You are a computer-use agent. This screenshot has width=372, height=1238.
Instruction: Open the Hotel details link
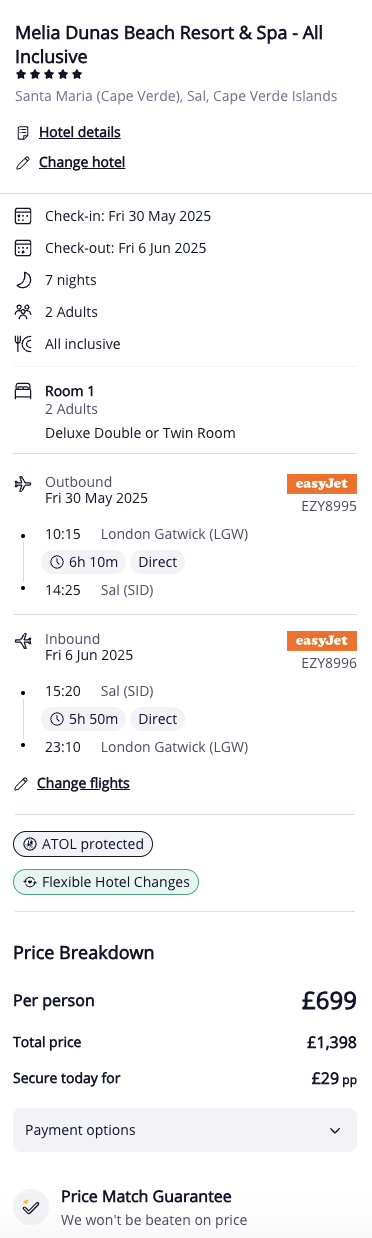pyautogui.click(x=80, y=132)
